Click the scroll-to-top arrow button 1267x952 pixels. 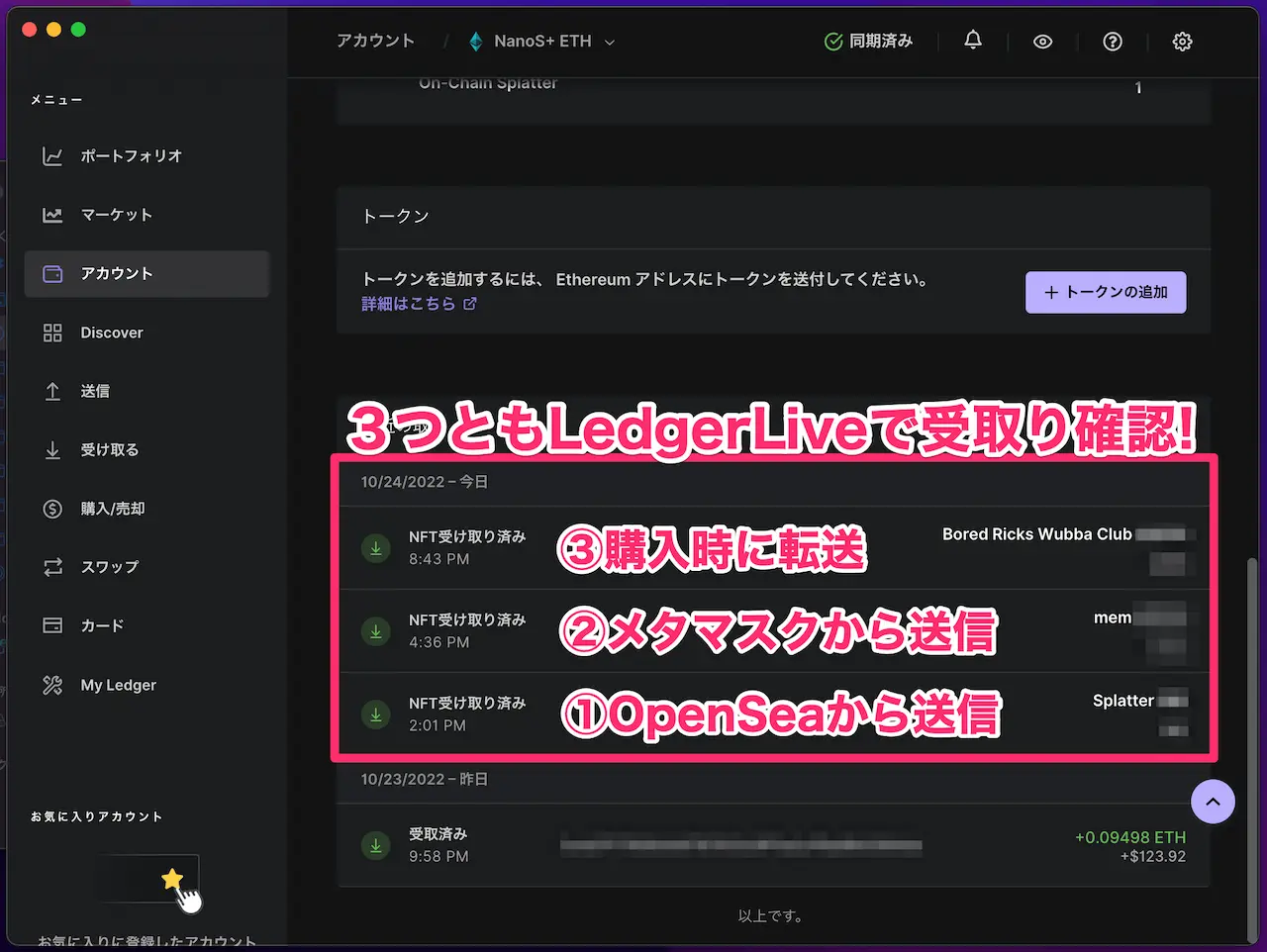click(x=1213, y=802)
